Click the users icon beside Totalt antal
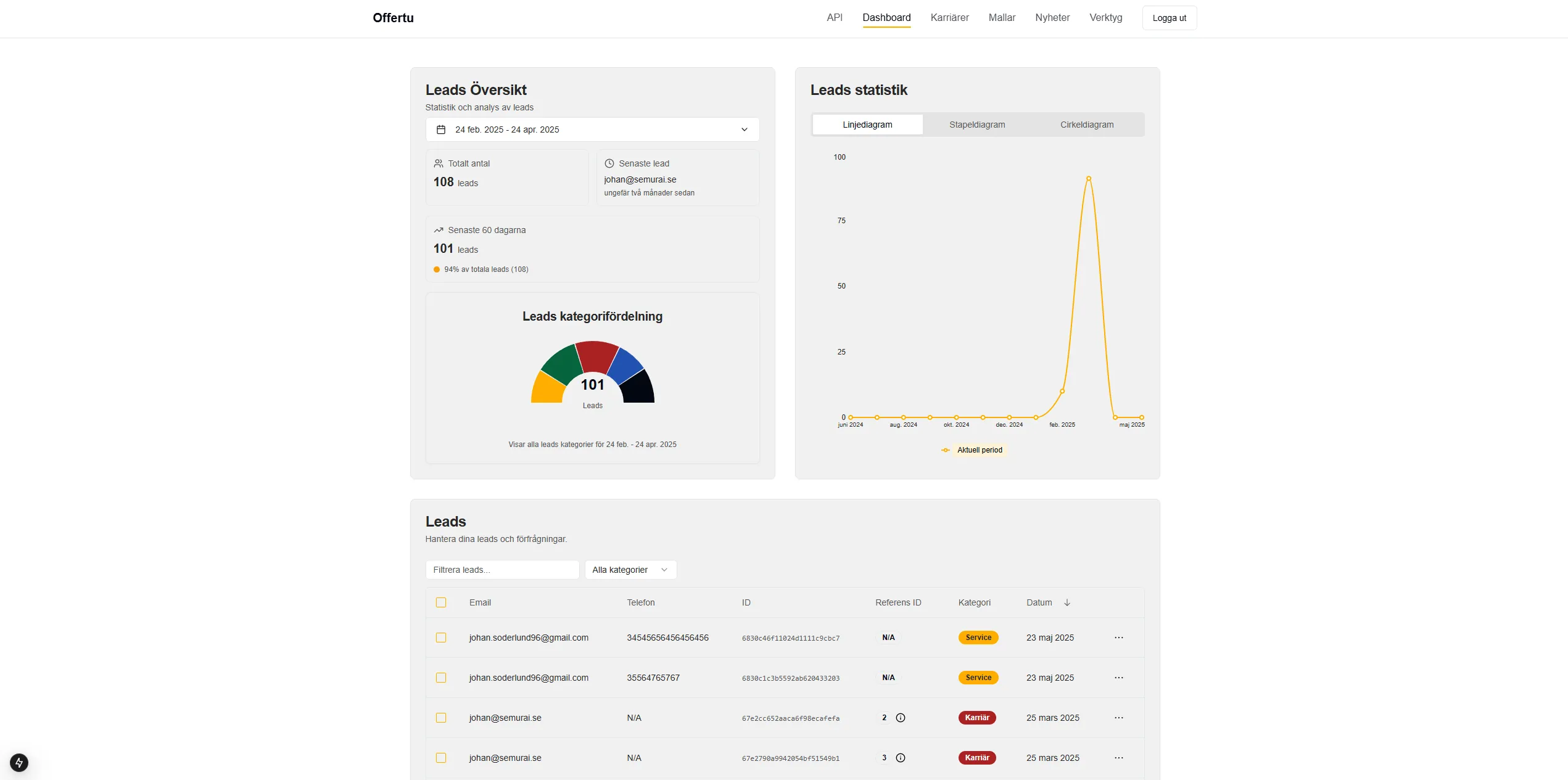Image resolution: width=1568 pixels, height=780 pixels. 439,163
